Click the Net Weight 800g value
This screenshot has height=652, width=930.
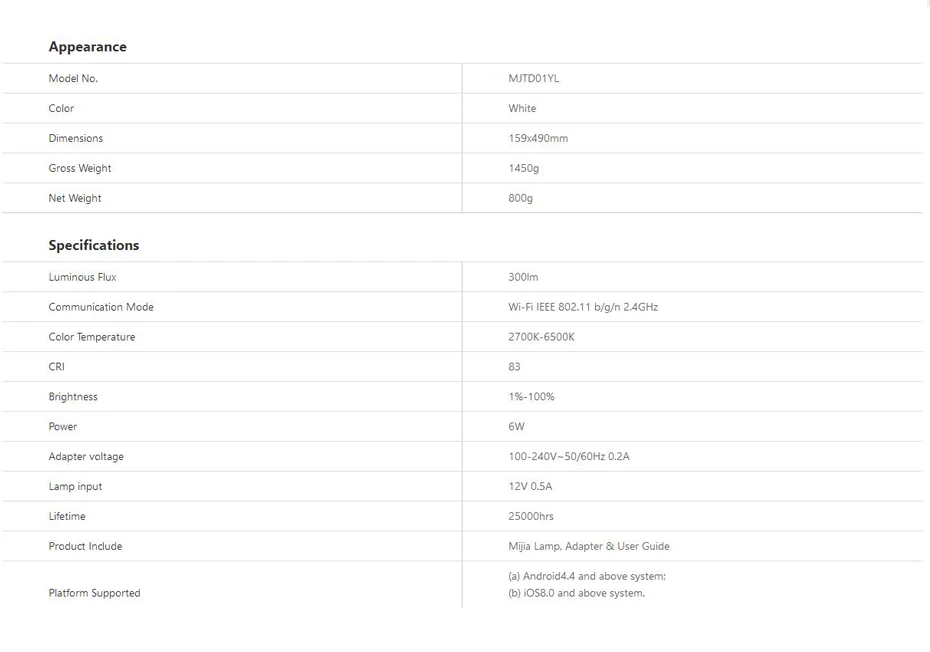(x=520, y=198)
